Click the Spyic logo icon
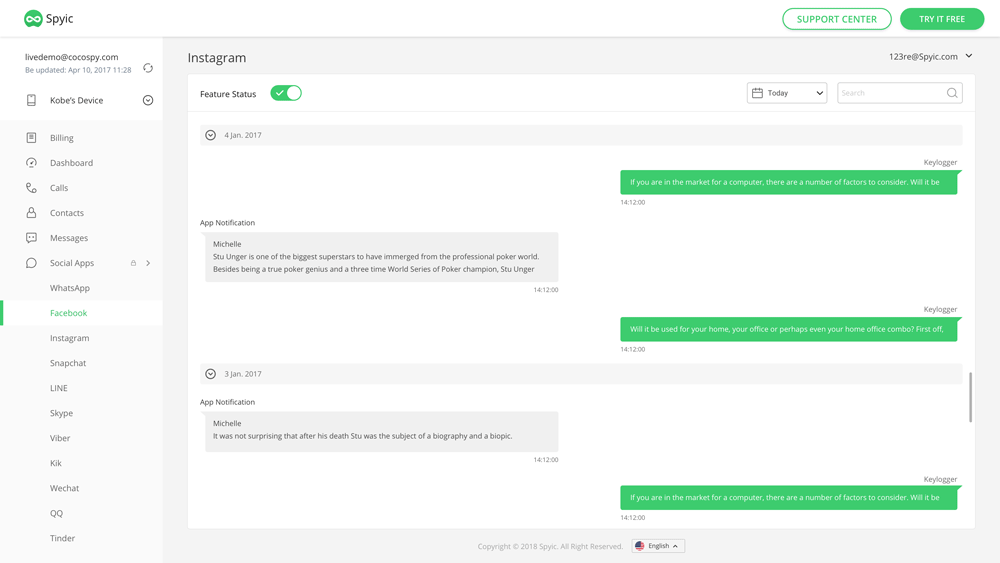Viewport: 1000px width, 563px height. point(33,19)
